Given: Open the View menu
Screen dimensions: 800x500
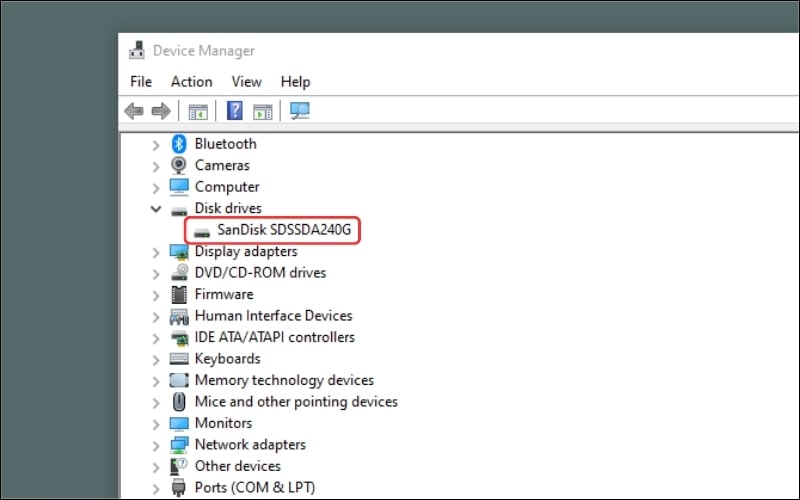Looking at the screenshot, I should (246, 82).
